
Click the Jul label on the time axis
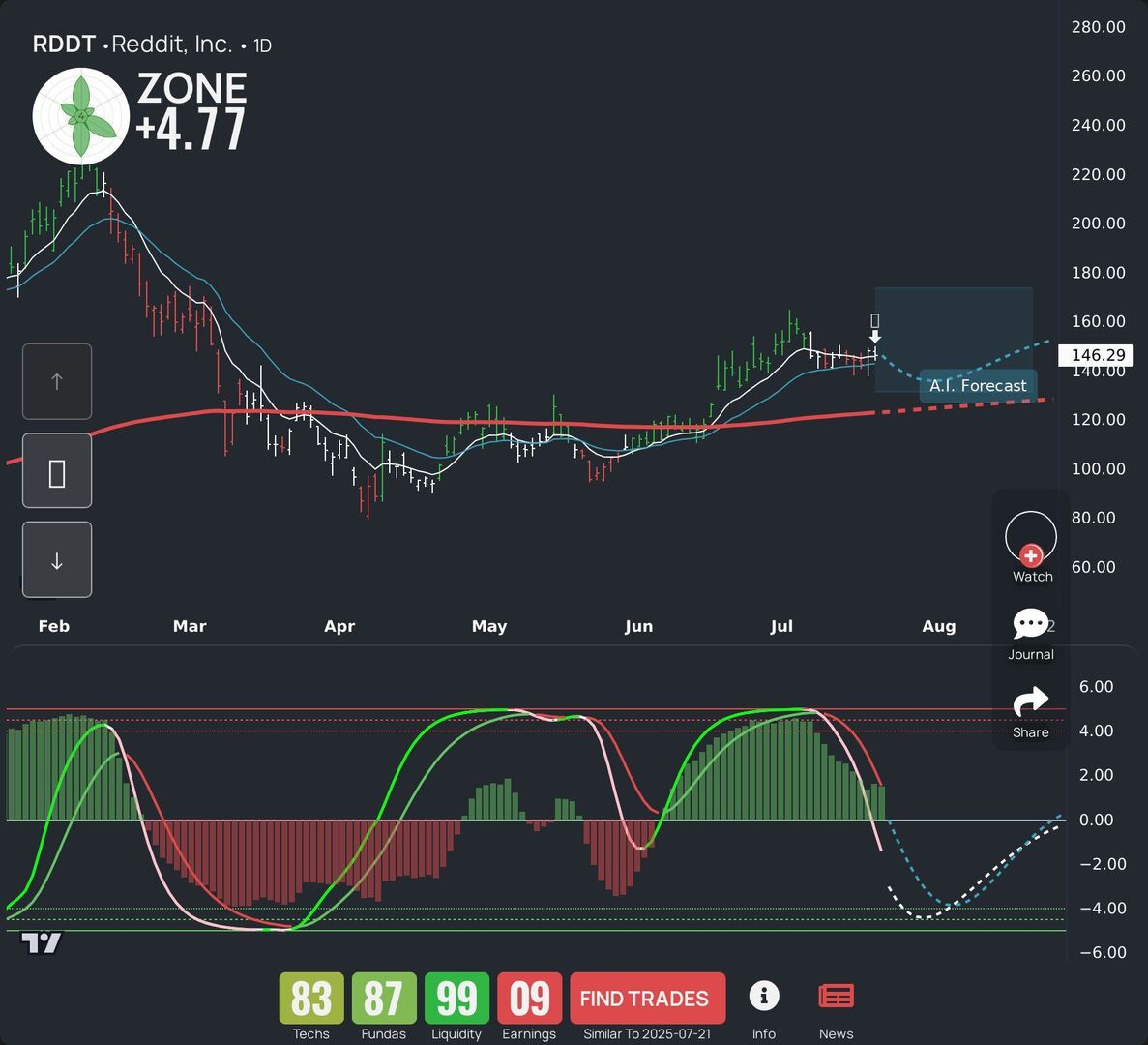click(781, 626)
